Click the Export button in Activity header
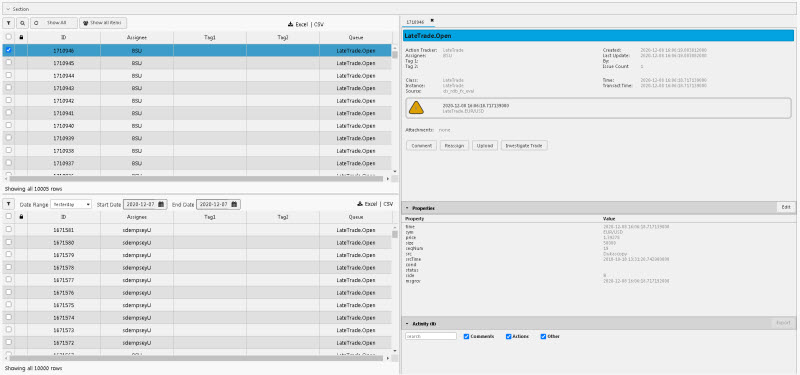Screen dimensions: 800x375 click(783, 322)
